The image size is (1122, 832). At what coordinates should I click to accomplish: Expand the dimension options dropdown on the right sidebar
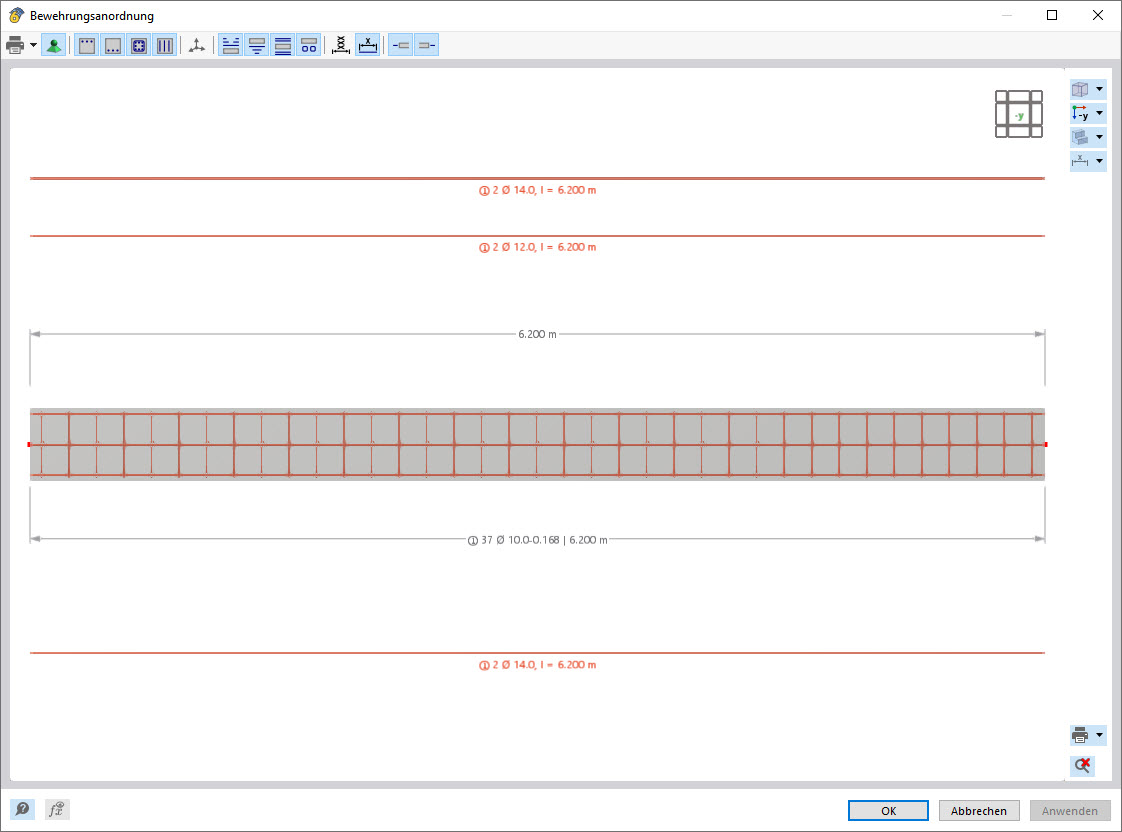coord(1100,161)
